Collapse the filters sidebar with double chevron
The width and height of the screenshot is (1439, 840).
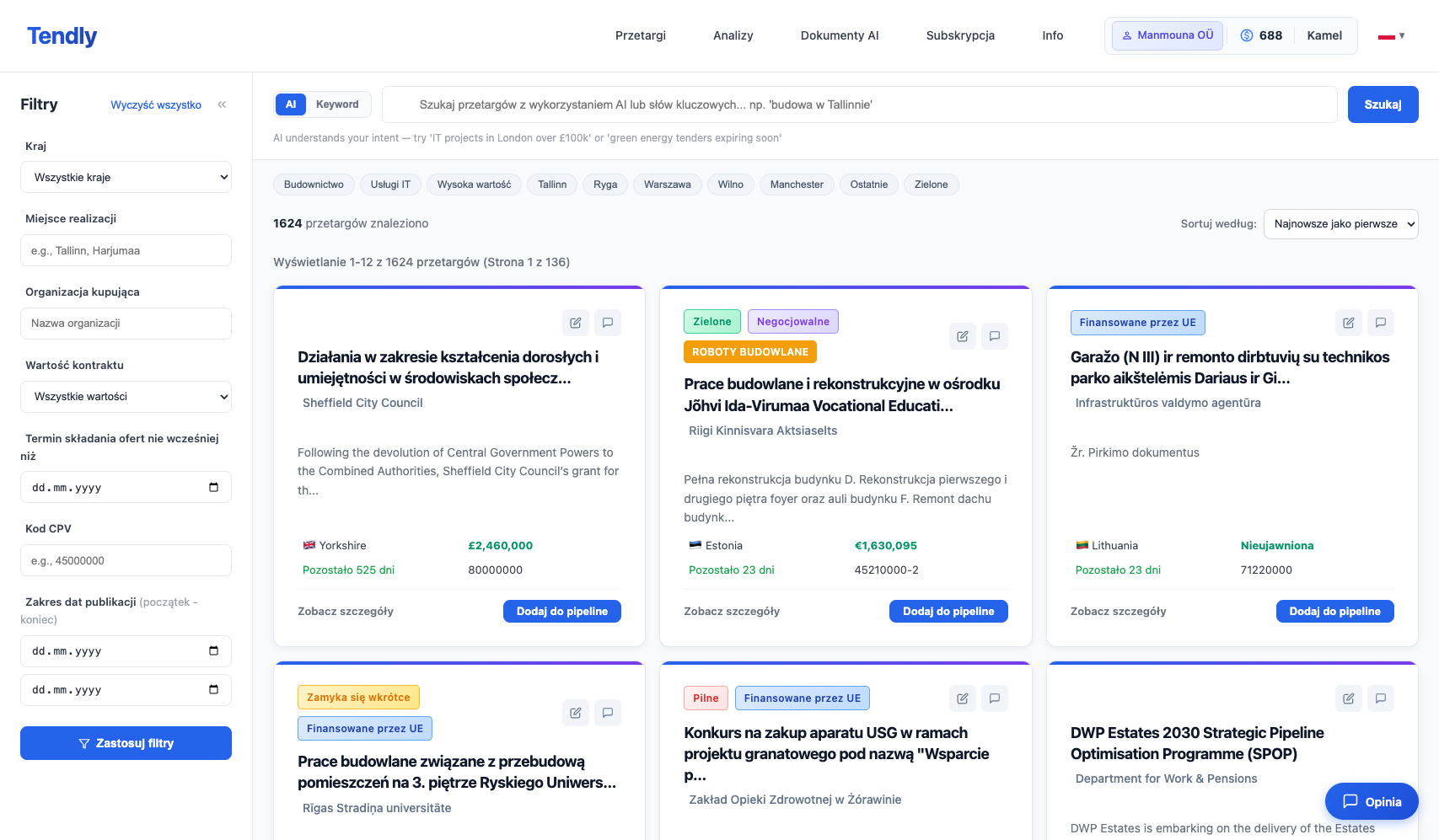(x=223, y=104)
